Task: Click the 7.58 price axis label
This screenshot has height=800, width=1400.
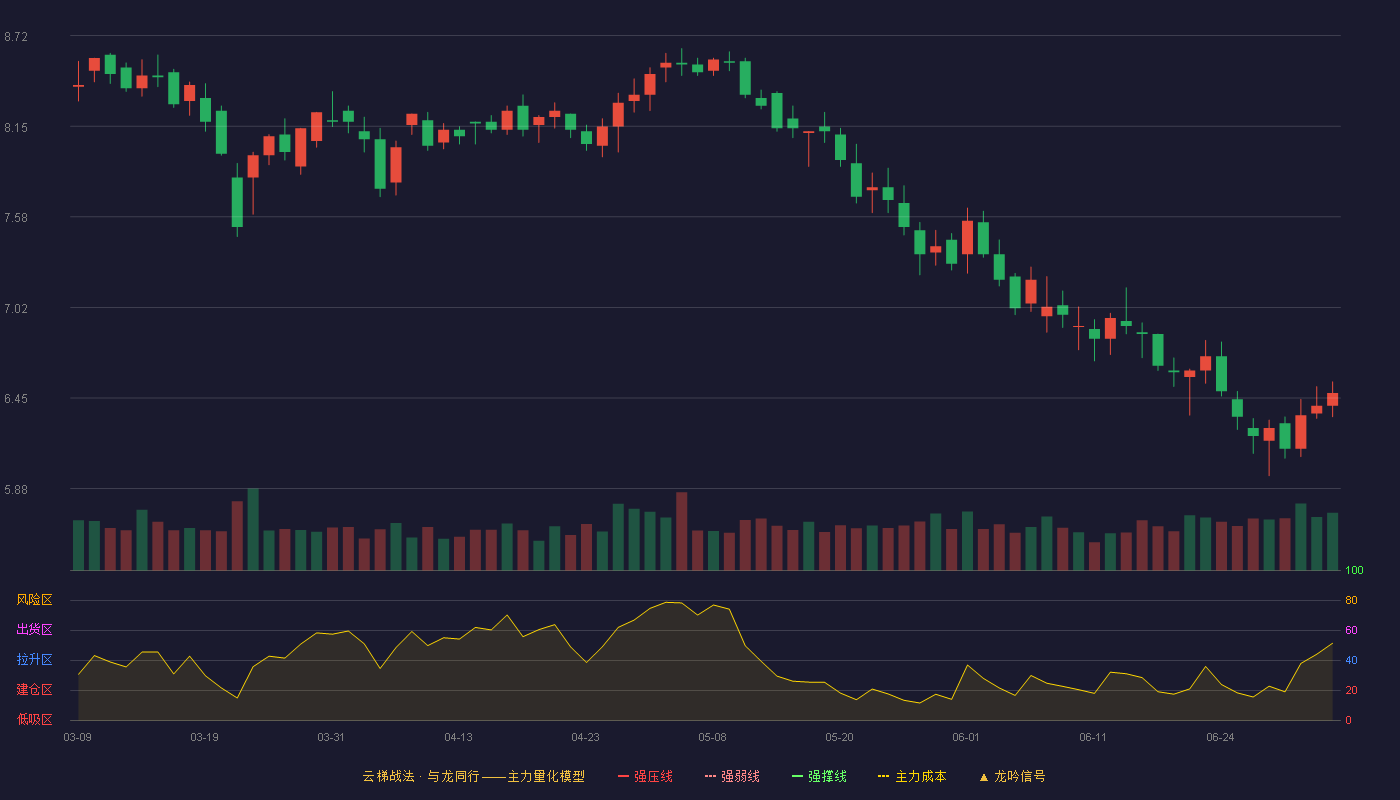Action: 16,218
